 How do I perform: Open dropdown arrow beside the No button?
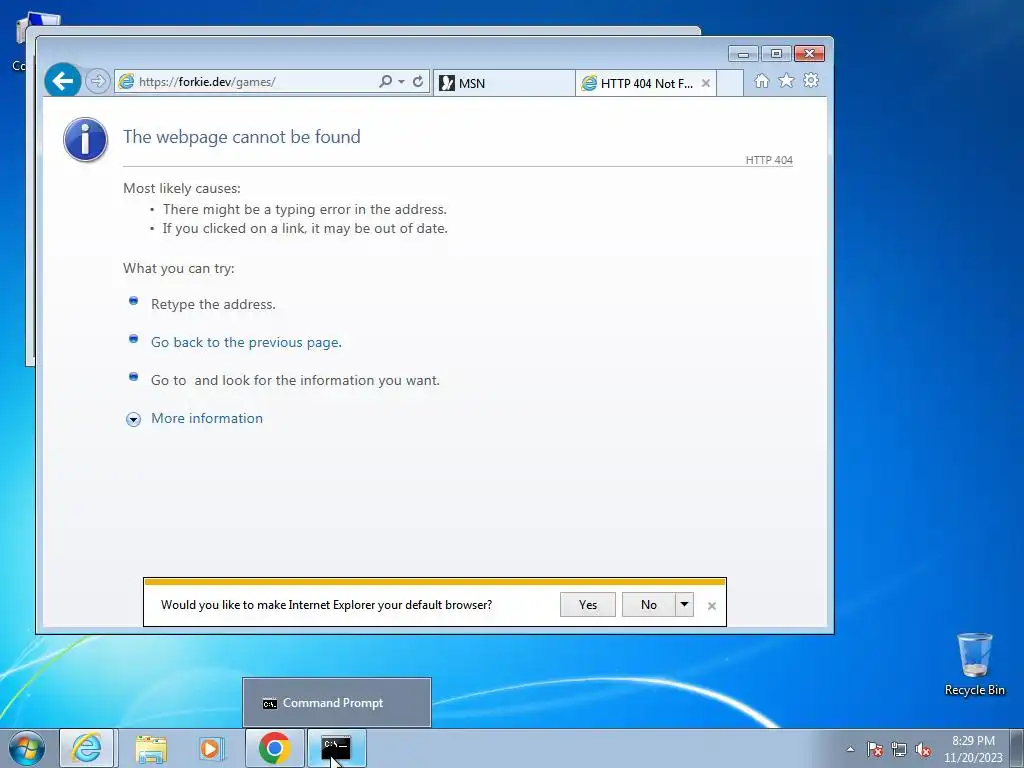click(684, 605)
